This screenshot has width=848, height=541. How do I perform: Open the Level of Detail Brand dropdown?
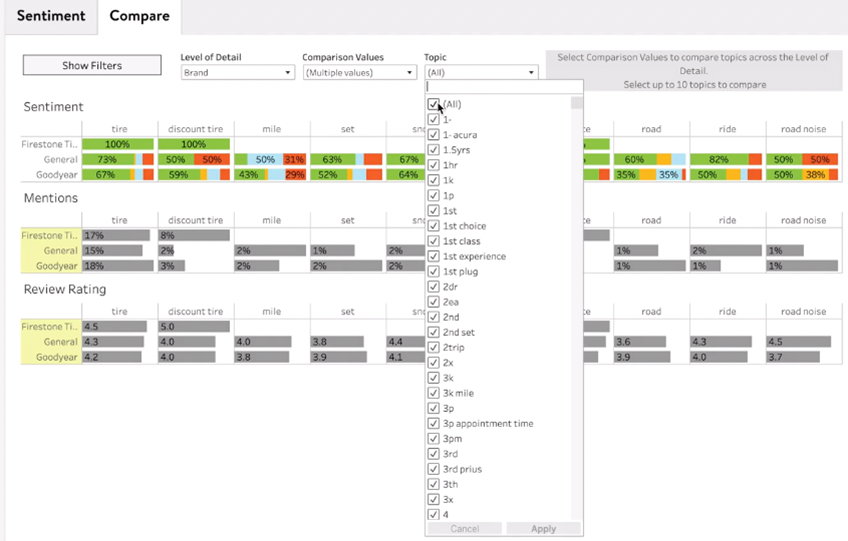coord(237,72)
